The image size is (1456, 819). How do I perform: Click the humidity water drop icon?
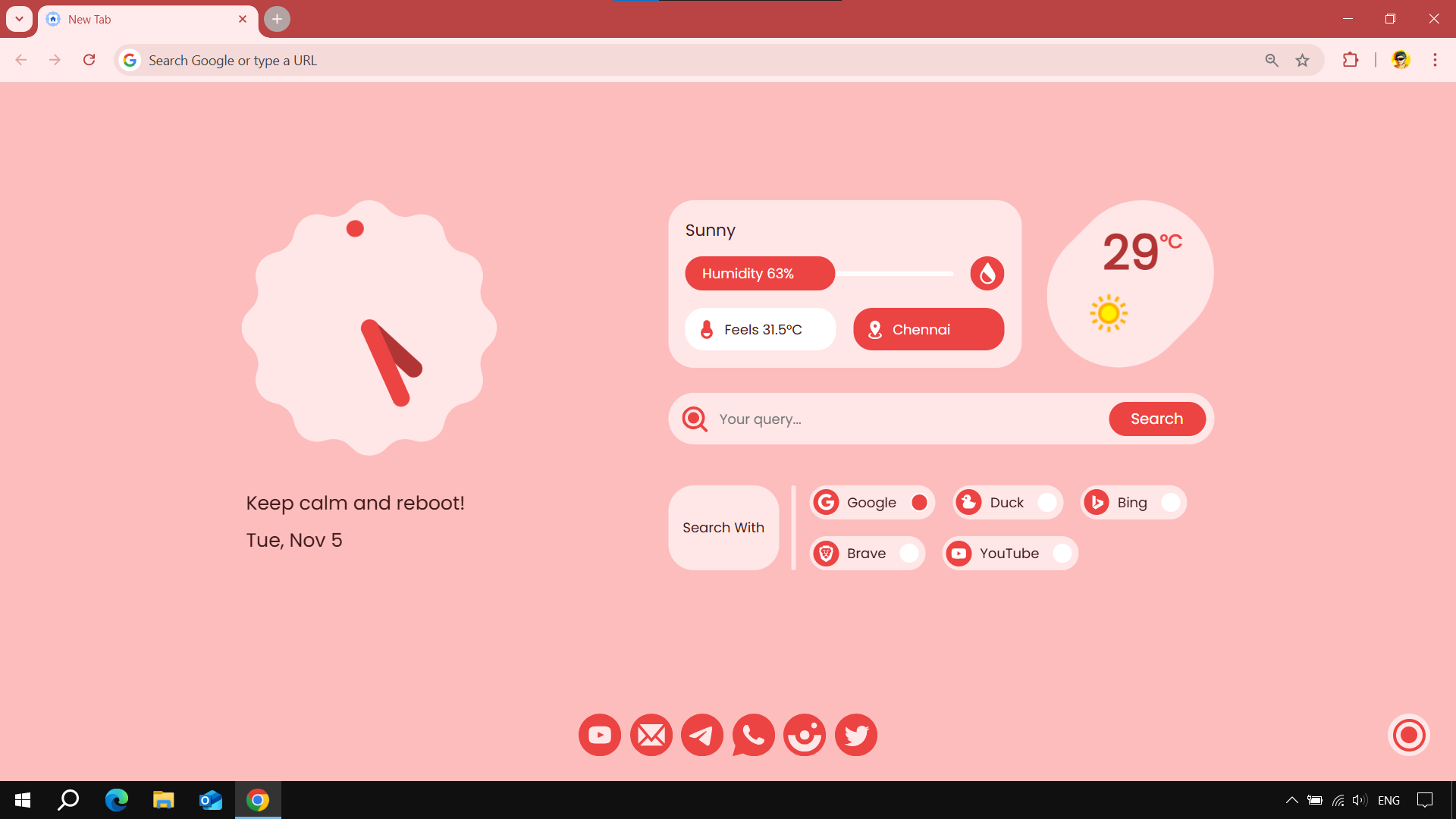point(987,272)
